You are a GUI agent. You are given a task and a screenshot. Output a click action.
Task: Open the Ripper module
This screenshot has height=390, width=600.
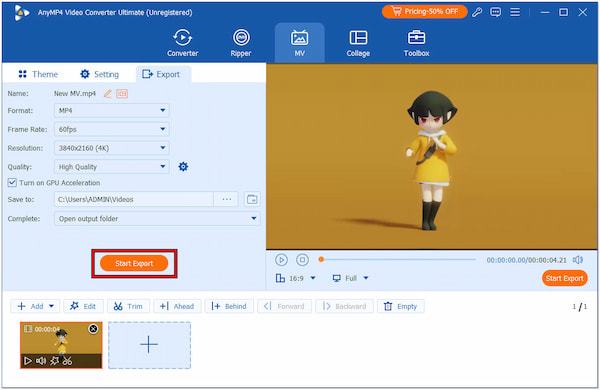pyautogui.click(x=241, y=43)
